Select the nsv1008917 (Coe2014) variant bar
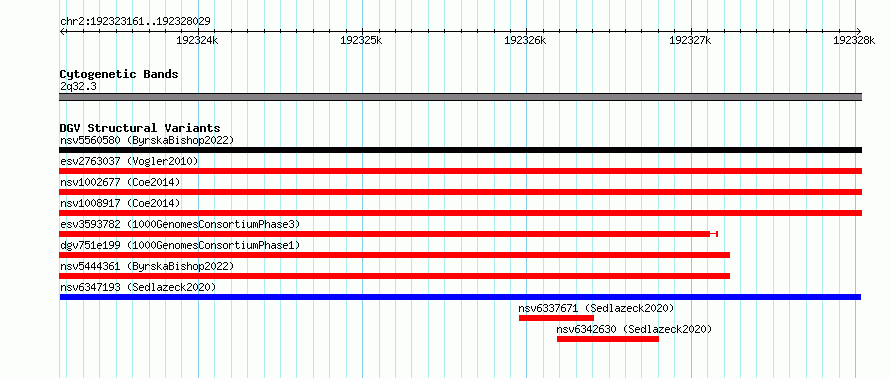 pyautogui.click(x=460, y=213)
